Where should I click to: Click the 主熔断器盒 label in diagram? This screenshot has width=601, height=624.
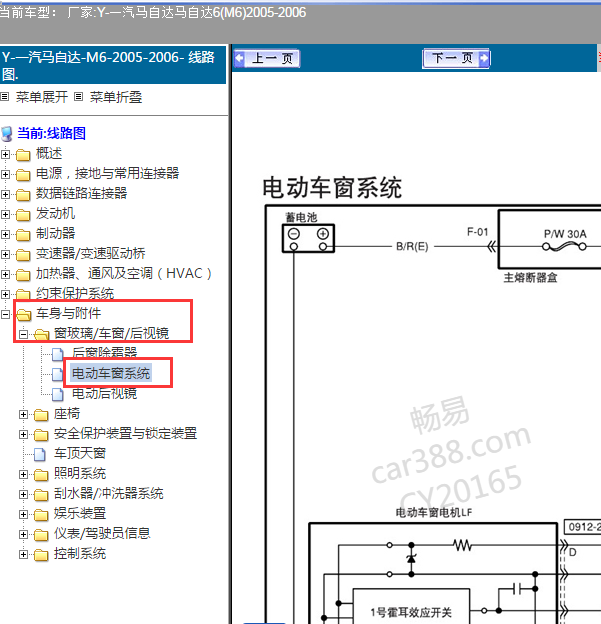coord(530,277)
